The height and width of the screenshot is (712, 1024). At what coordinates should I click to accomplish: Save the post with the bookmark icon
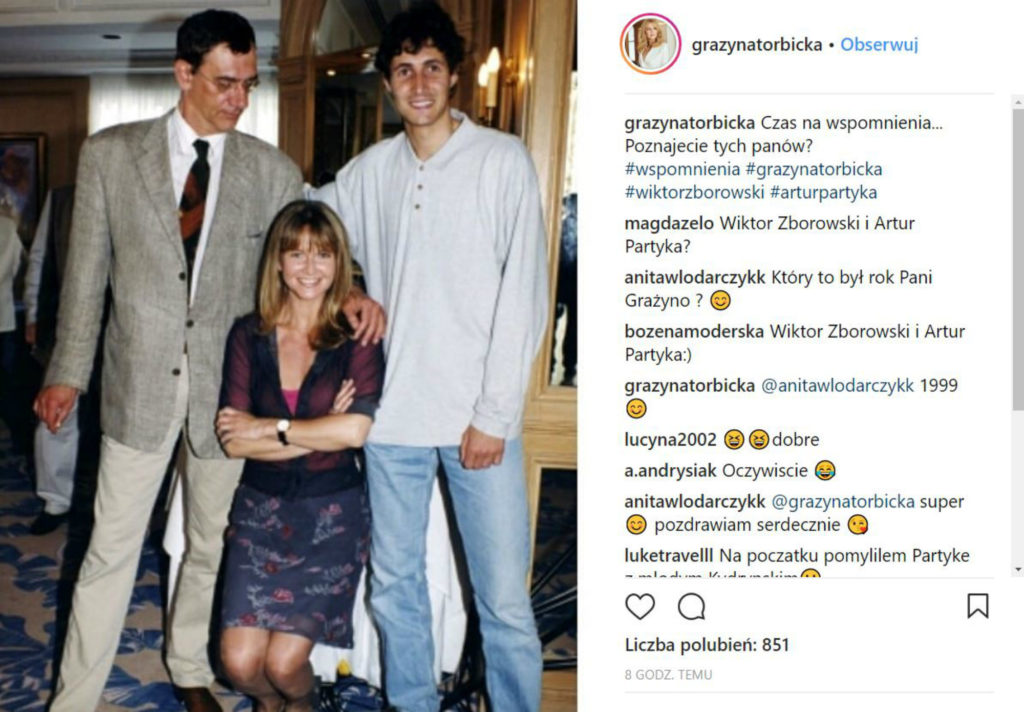(978, 606)
